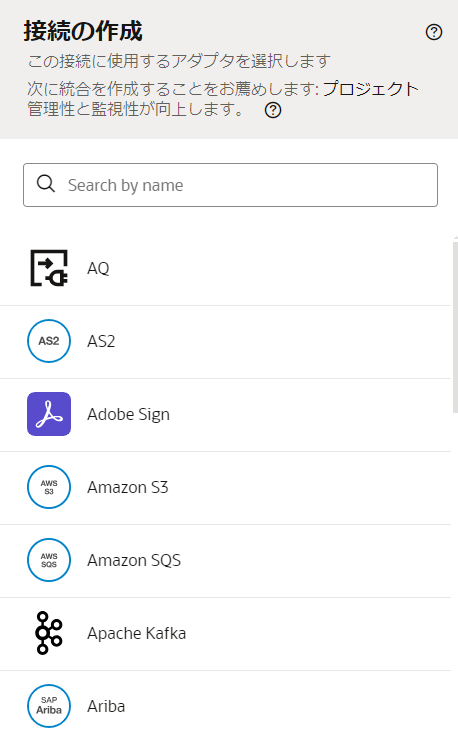458x740 pixels.
Task: Select the Apache Kafka logo icon
Action: coord(49,633)
